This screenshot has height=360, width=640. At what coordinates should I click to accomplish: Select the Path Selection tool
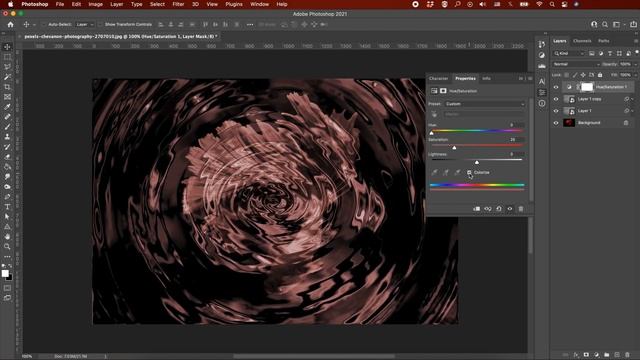[7, 217]
